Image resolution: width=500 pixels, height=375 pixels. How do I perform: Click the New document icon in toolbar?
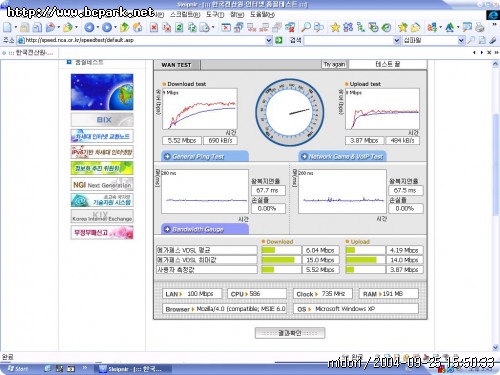(7, 27)
